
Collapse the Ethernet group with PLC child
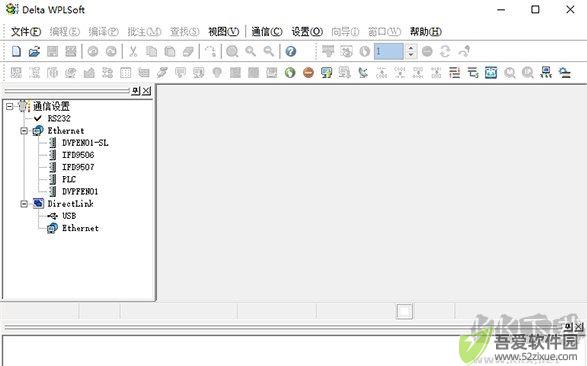click(24, 131)
